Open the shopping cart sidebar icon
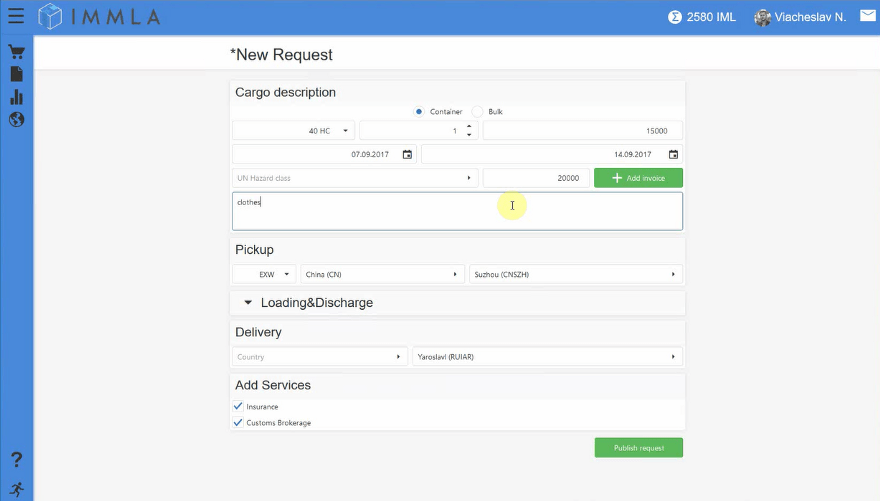880x501 pixels. click(x=16, y=52)
